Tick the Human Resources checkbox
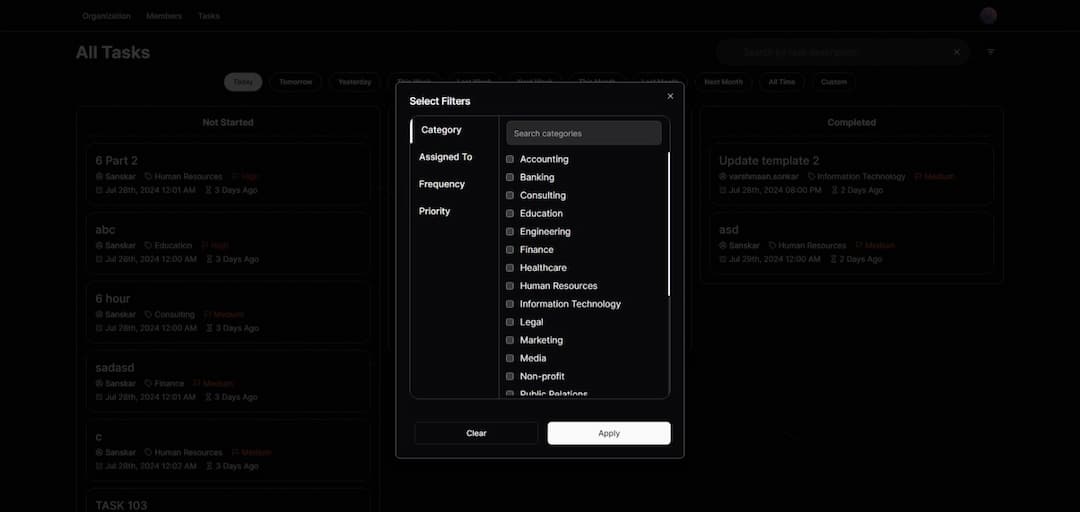Image resolution: width=1080 pixels, height=512 pixels. [x=510, y=286]
